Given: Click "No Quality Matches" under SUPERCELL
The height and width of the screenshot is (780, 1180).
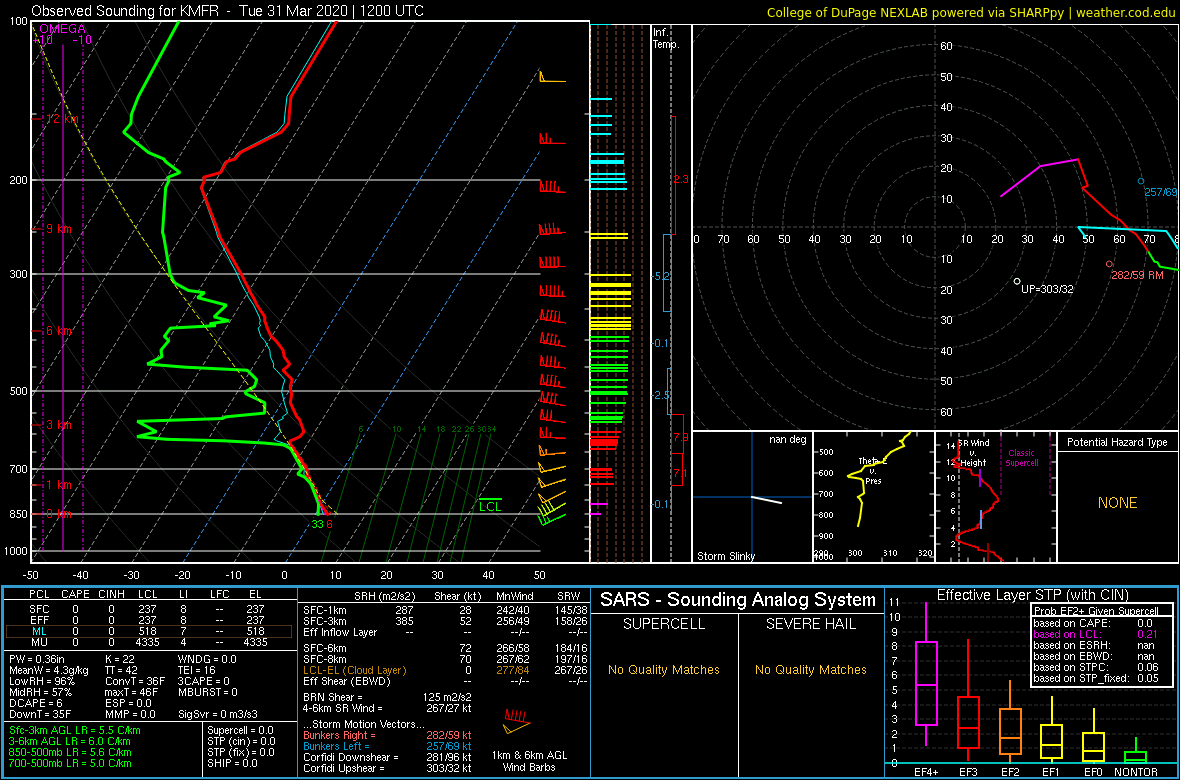Looking at the screenshot, I should 663,669.
